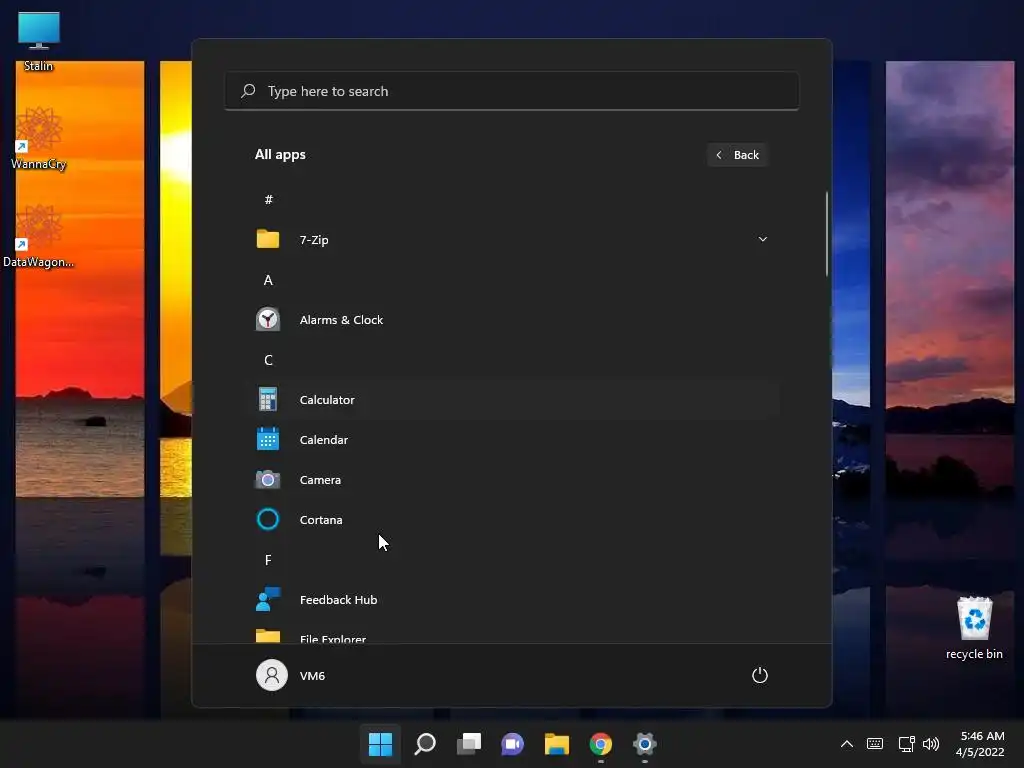1024x768 pixels.
Task: Click the Windows Start button on taskbar
Action: (380, 743)
